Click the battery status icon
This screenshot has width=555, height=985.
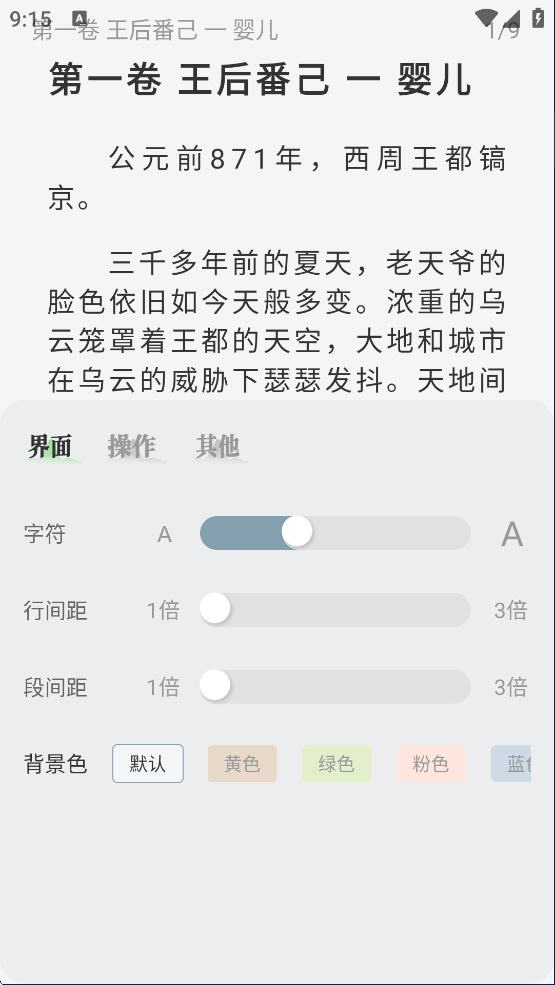tap(538, 17)
